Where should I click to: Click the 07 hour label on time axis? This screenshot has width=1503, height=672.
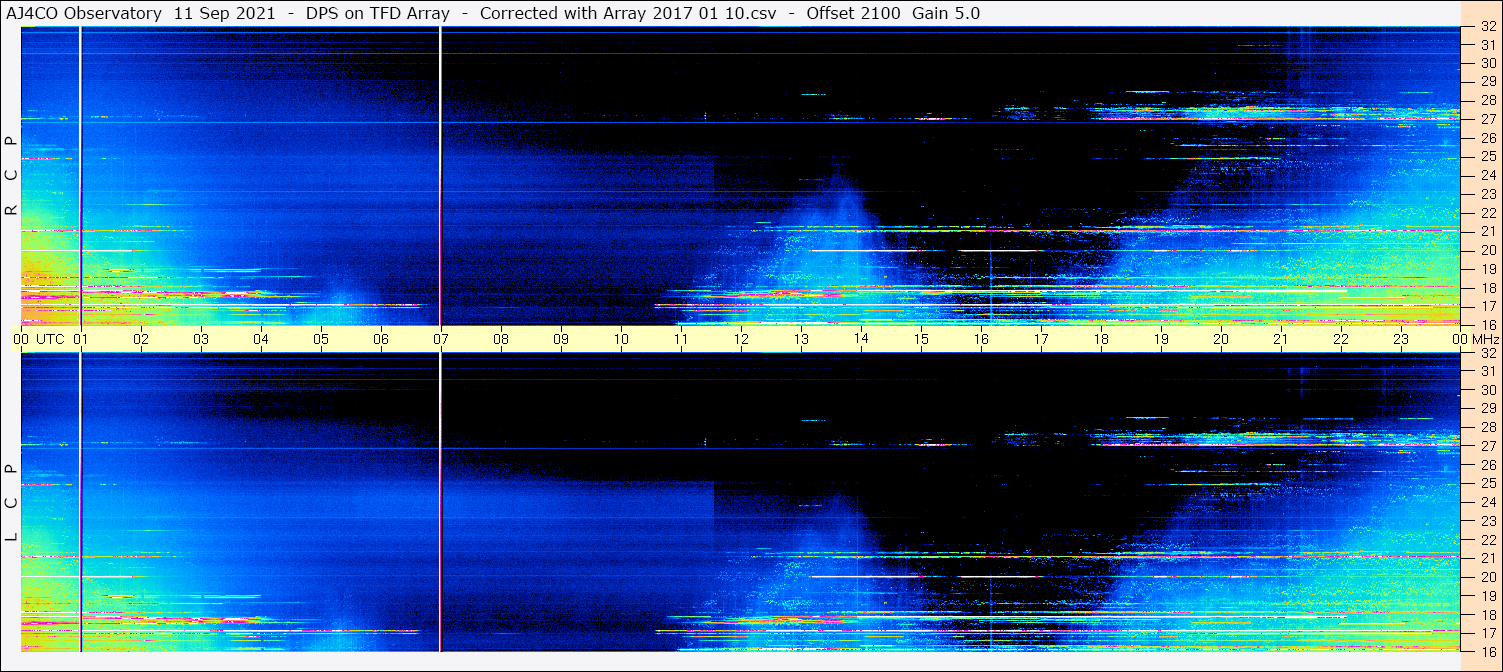click(441, 339)
